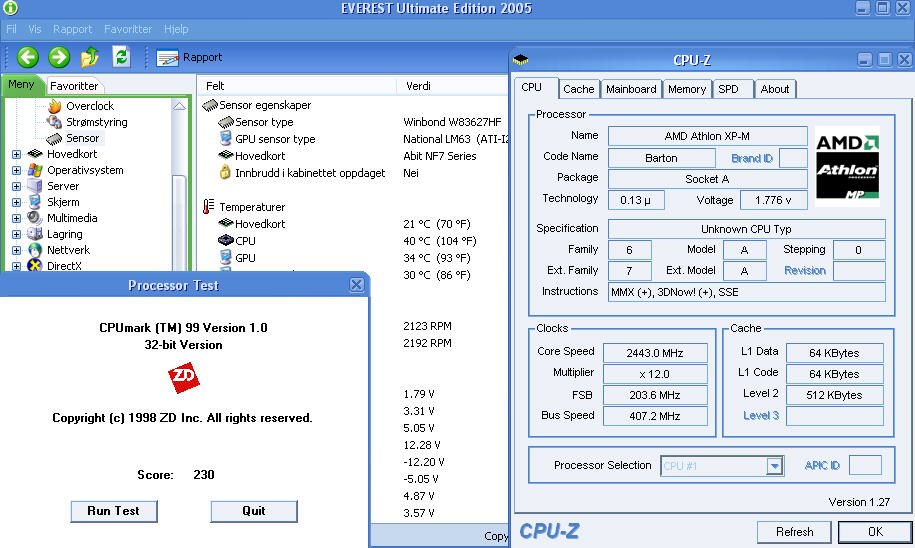Screen dimensions: 915x548
Task: Open the Fil menu
Action: (x=11, y=29)
